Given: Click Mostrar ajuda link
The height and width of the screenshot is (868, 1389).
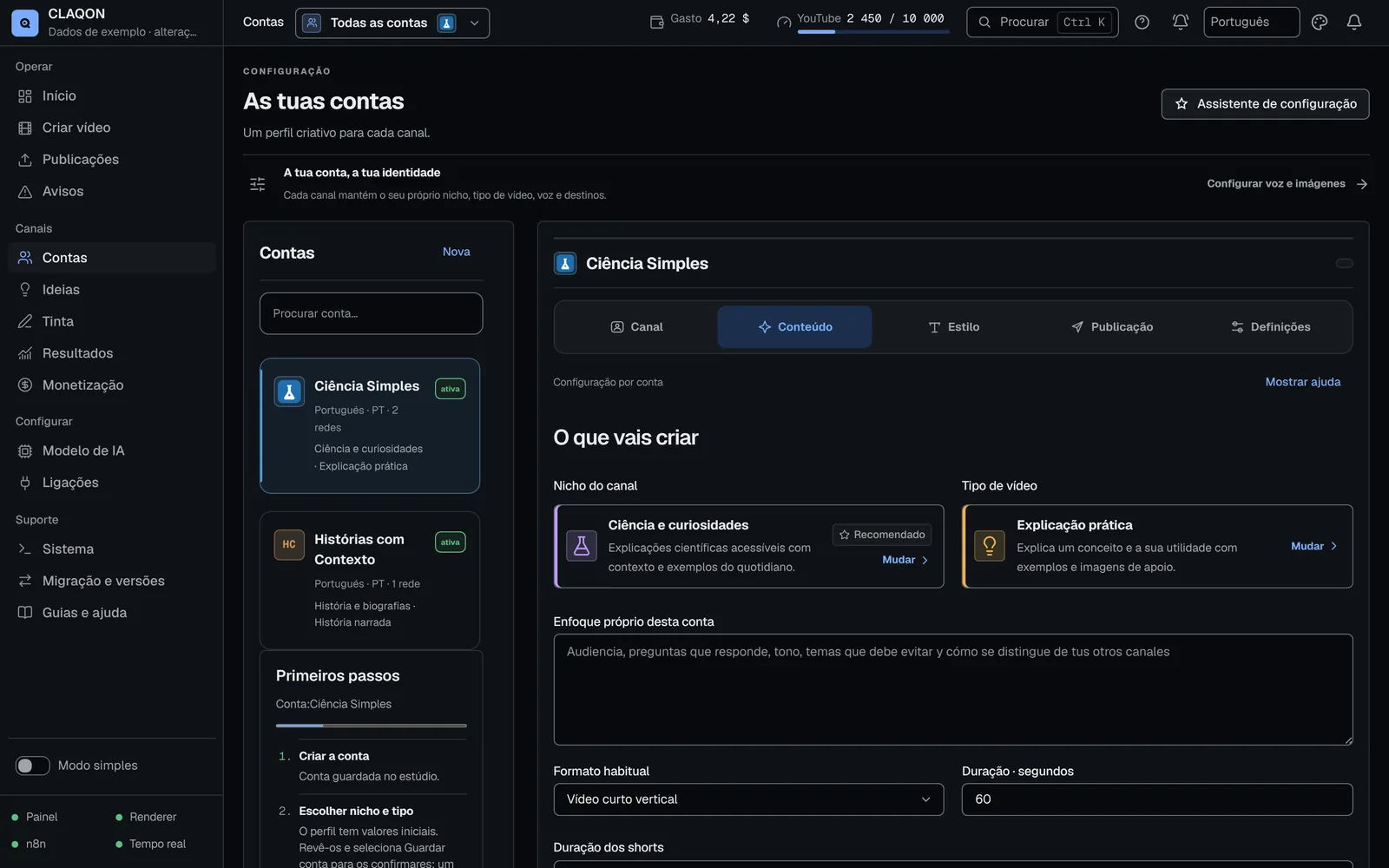Looking at the screenshot, I should pos(1302,382).
